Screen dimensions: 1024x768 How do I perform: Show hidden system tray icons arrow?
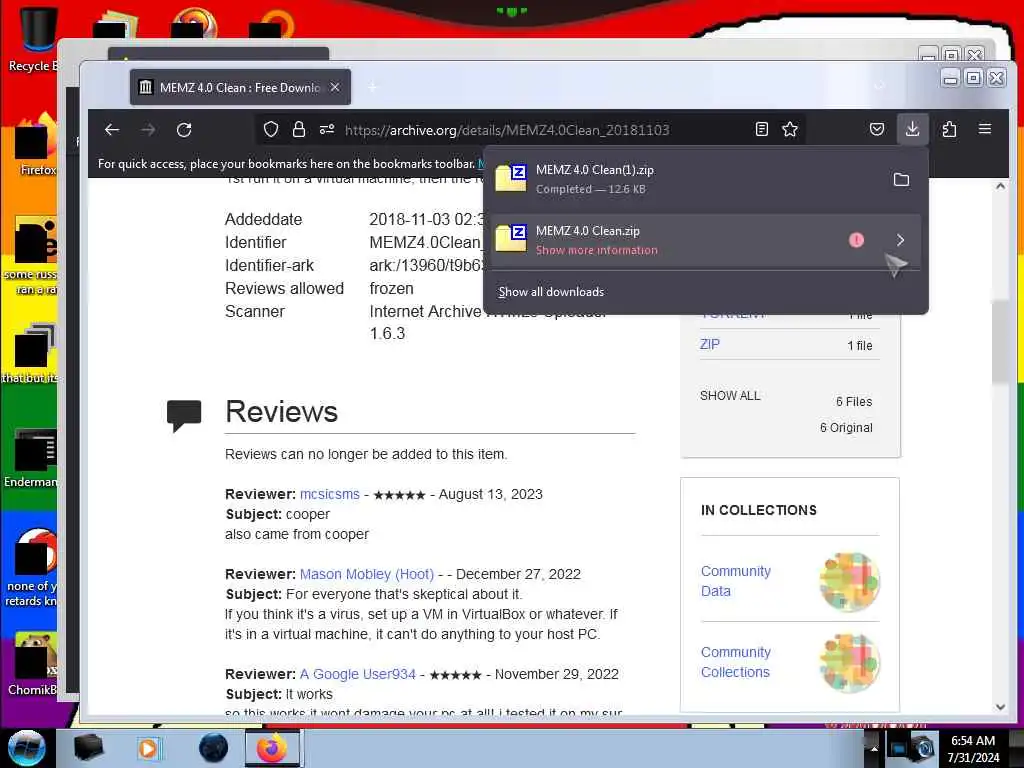pos(873,748)
